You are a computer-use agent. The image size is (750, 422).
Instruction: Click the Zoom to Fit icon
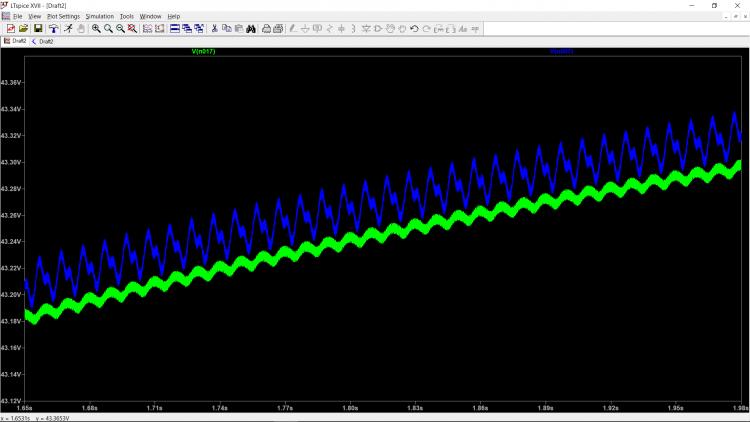tap(132, 28)
